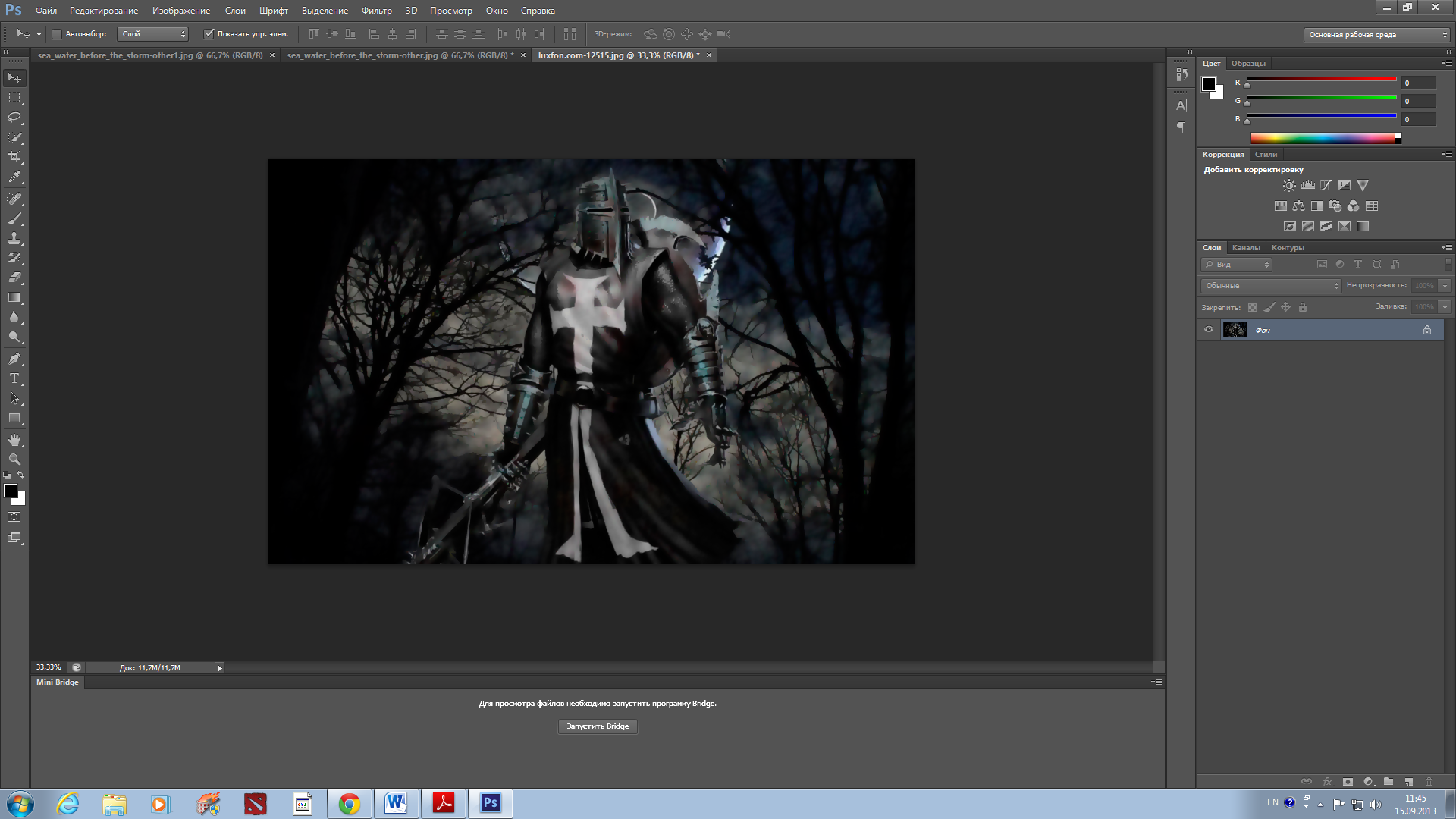1456x819 pixels.
Task: Switch to Стили tab
Action: click(x=1266, y=155)
